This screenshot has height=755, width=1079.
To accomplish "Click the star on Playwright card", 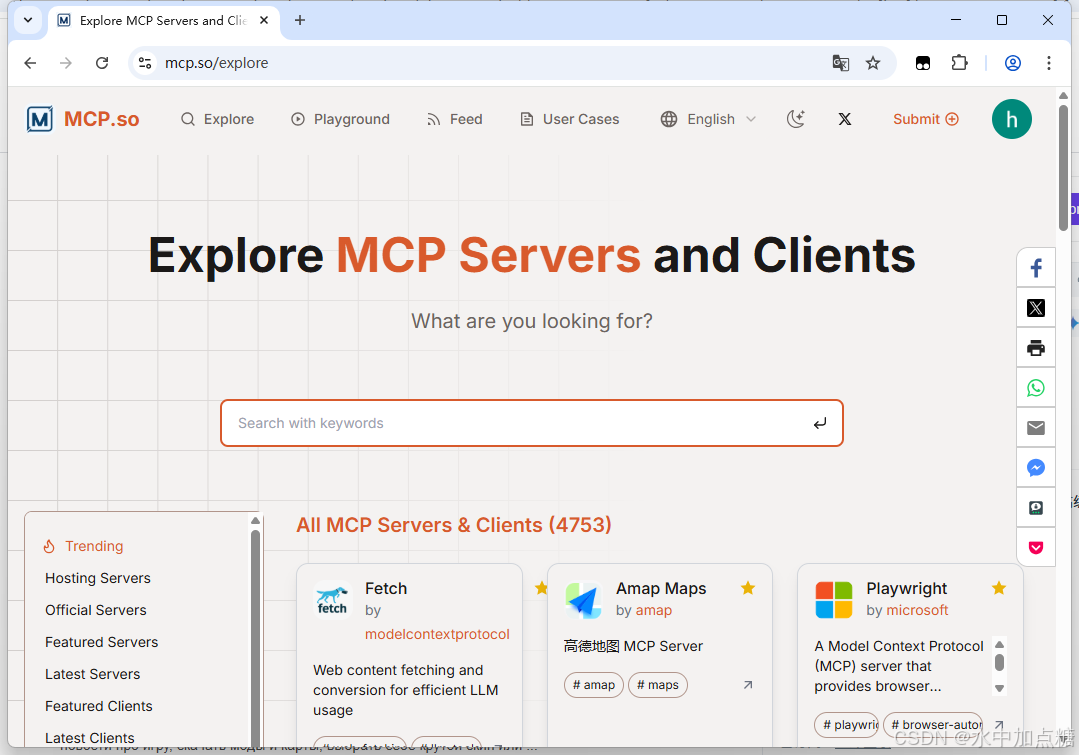I will point(999,588).
